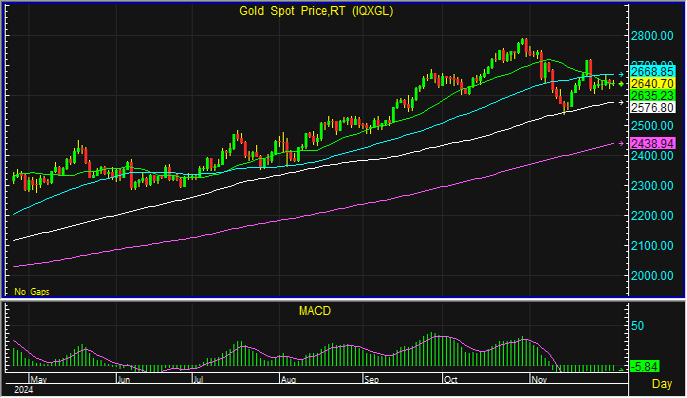Click the MACD indicator title
Screen dimensions: 687x398
(315, 311)
